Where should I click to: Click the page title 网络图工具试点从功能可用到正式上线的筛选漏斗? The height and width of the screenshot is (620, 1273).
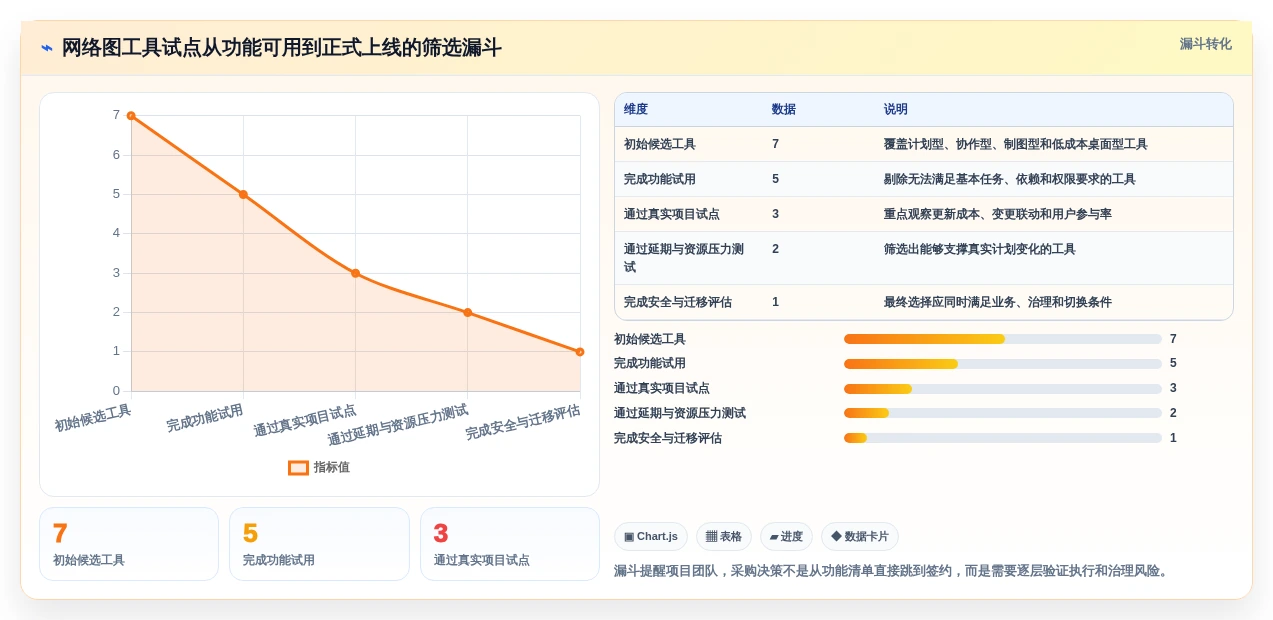(281, 48)
